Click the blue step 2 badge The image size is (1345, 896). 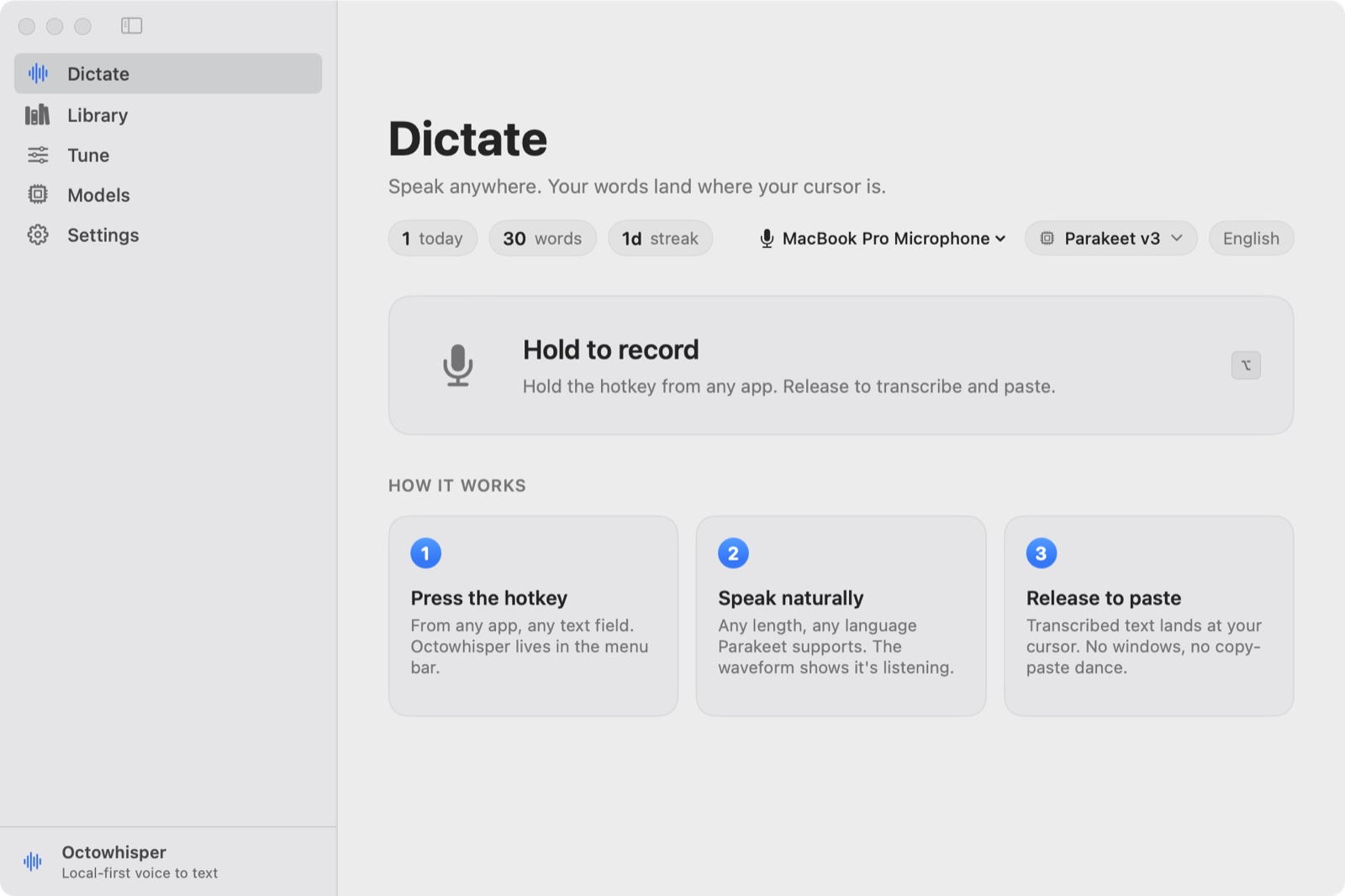tap(733, 553)
